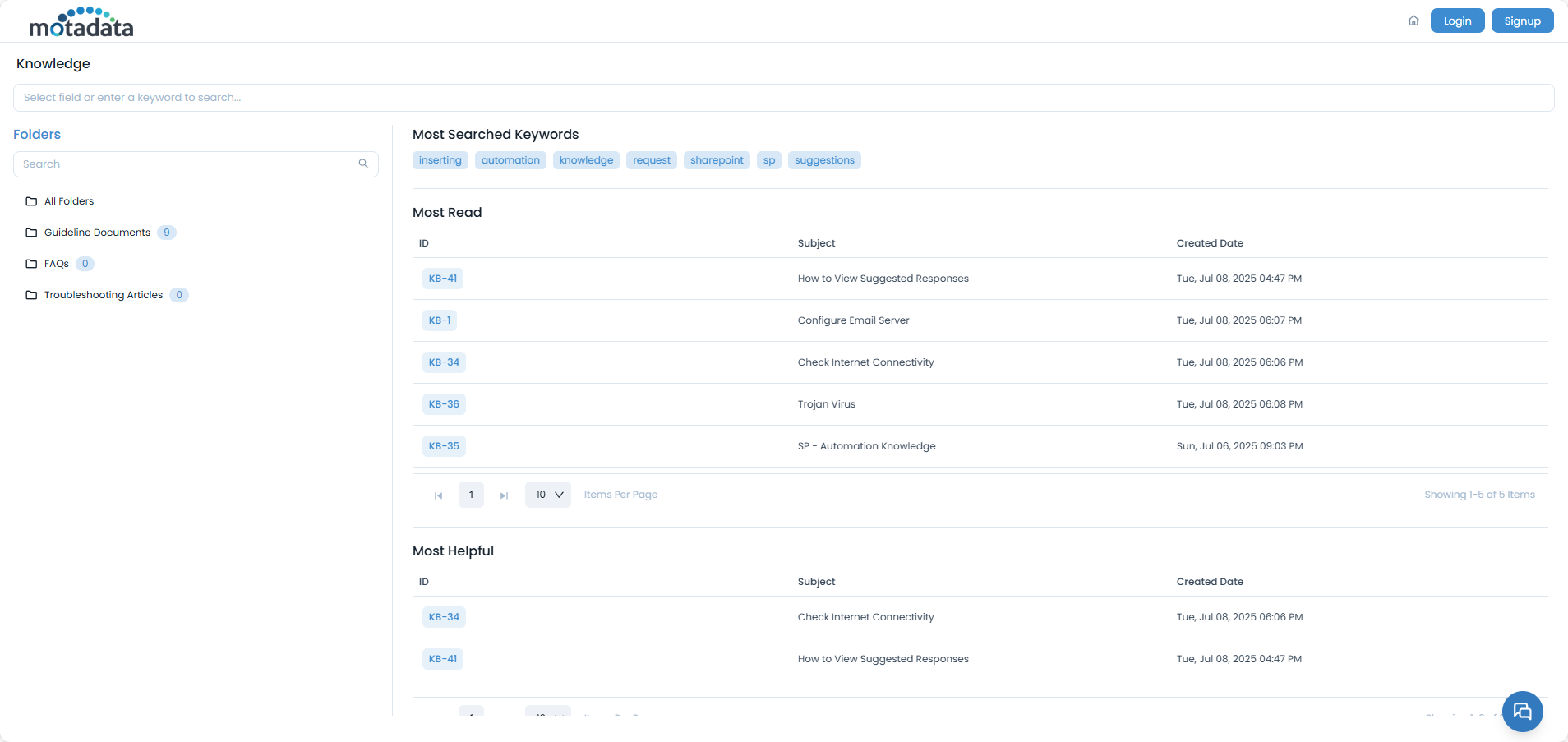The width and height of the screenshot is (1568, 742).
Task: Open the FAQs folder
Action: (x=56, y=264)
